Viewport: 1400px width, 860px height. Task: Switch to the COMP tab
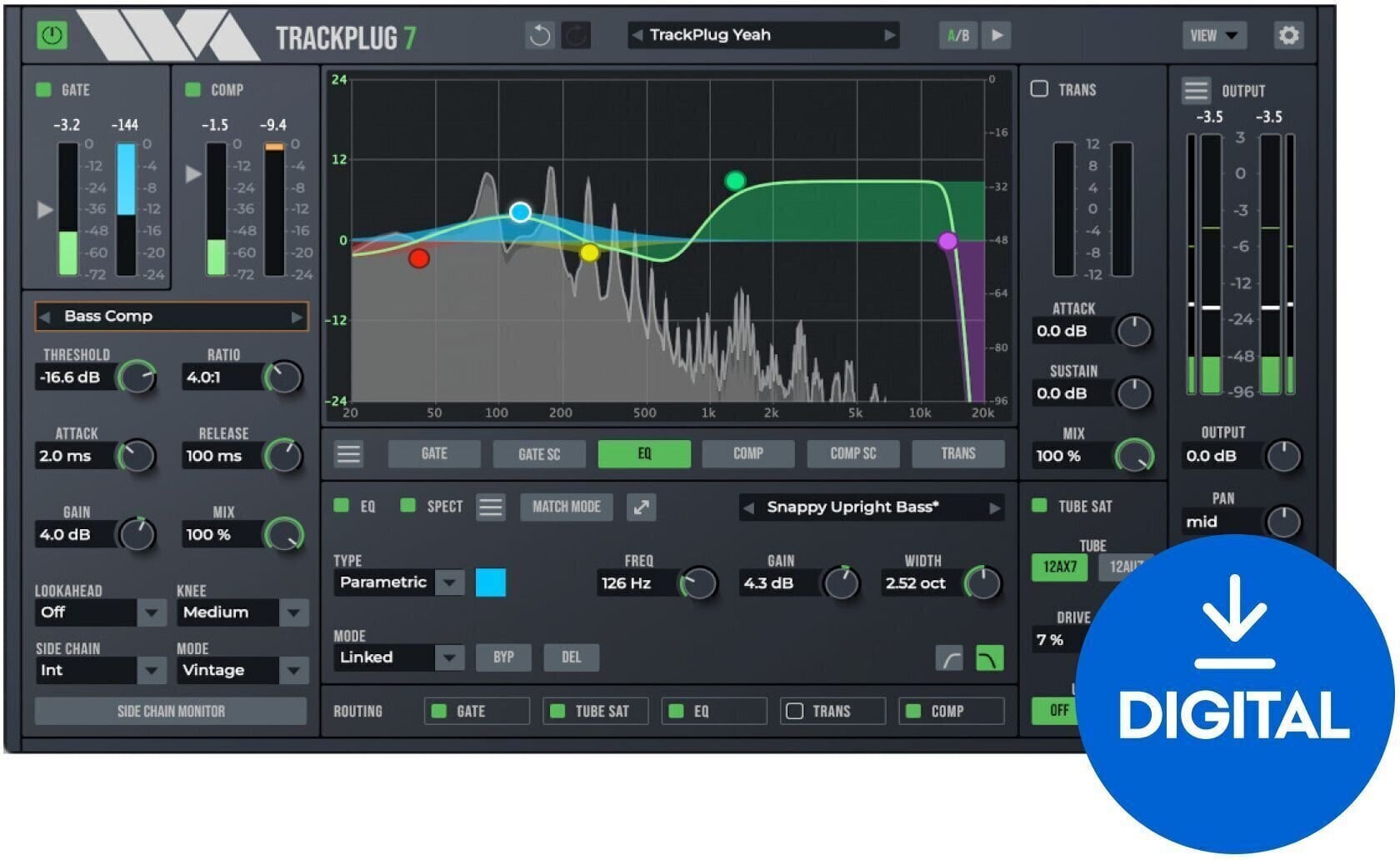[747, 453]
